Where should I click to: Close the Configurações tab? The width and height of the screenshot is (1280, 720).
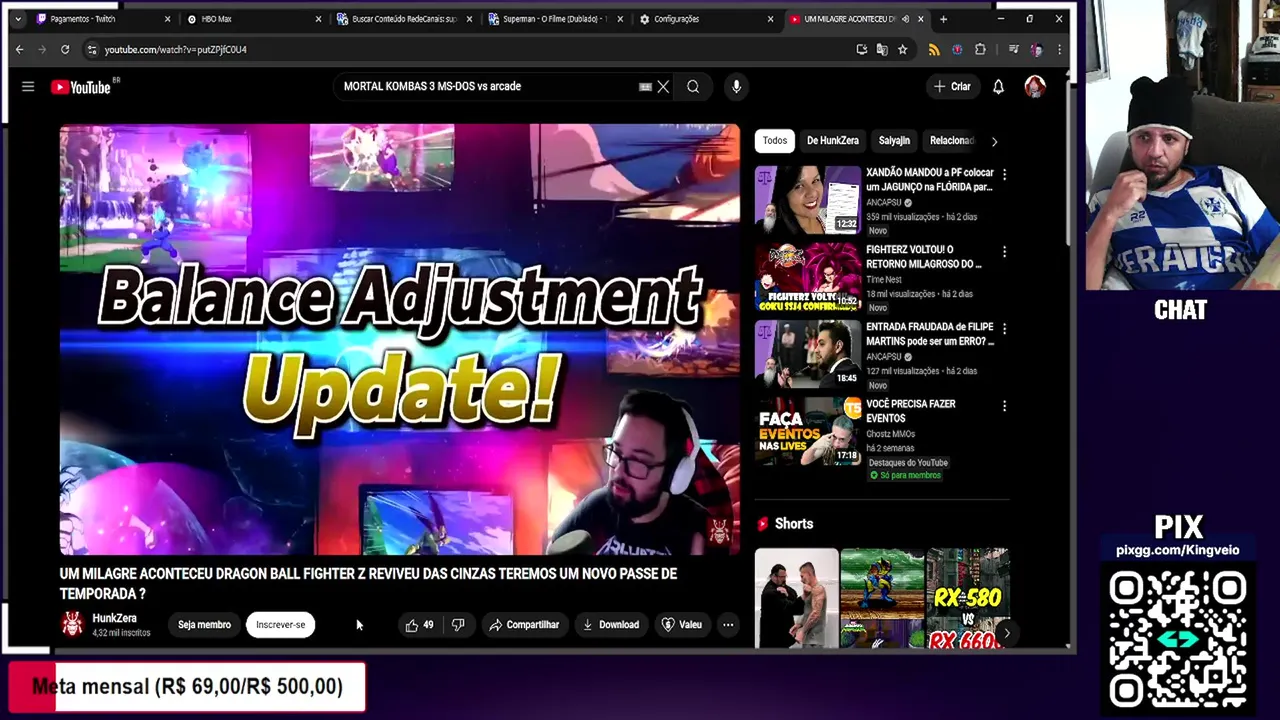click(x=770, y=19)
